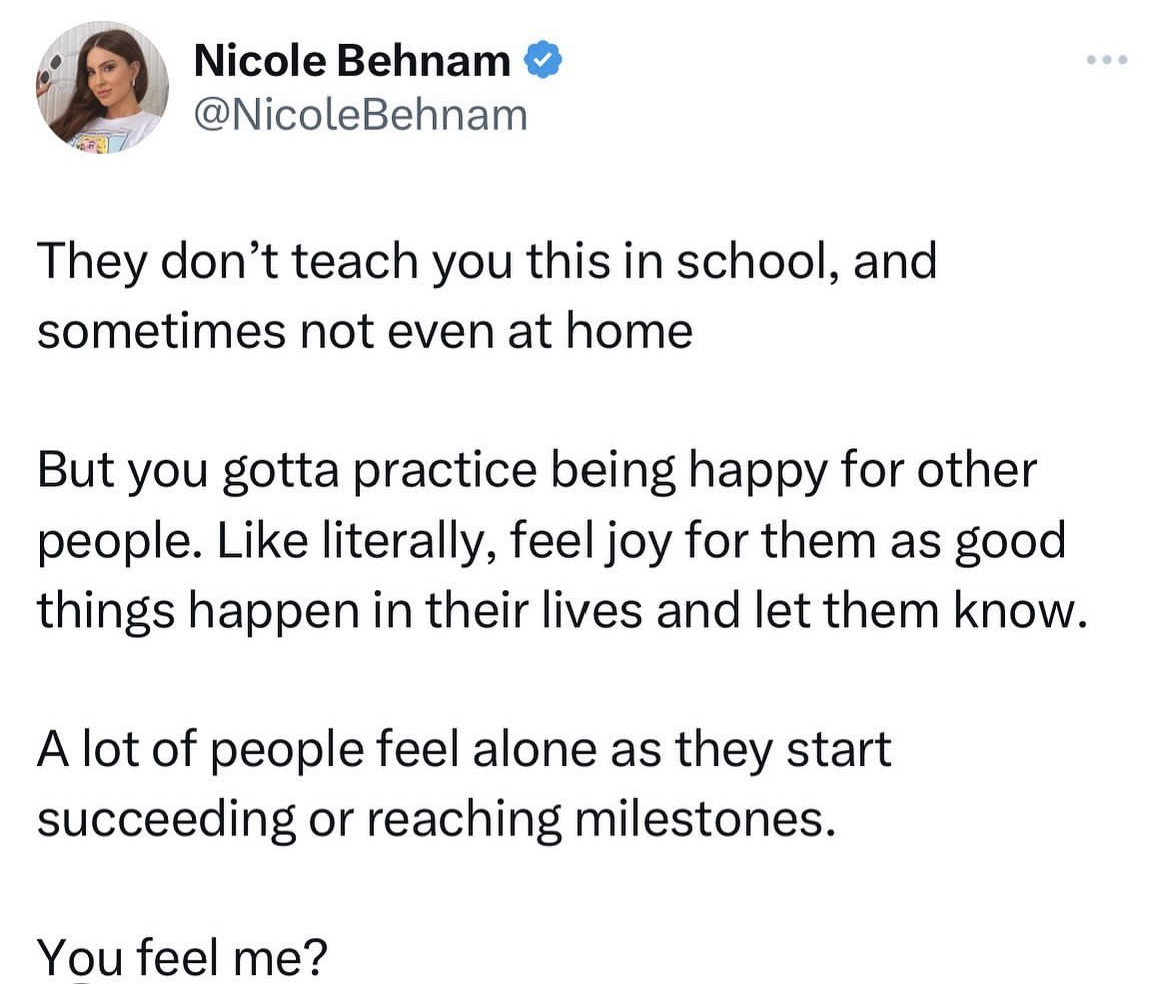Open the @NicoleBehnam handle link

click(x=360, y=116)
